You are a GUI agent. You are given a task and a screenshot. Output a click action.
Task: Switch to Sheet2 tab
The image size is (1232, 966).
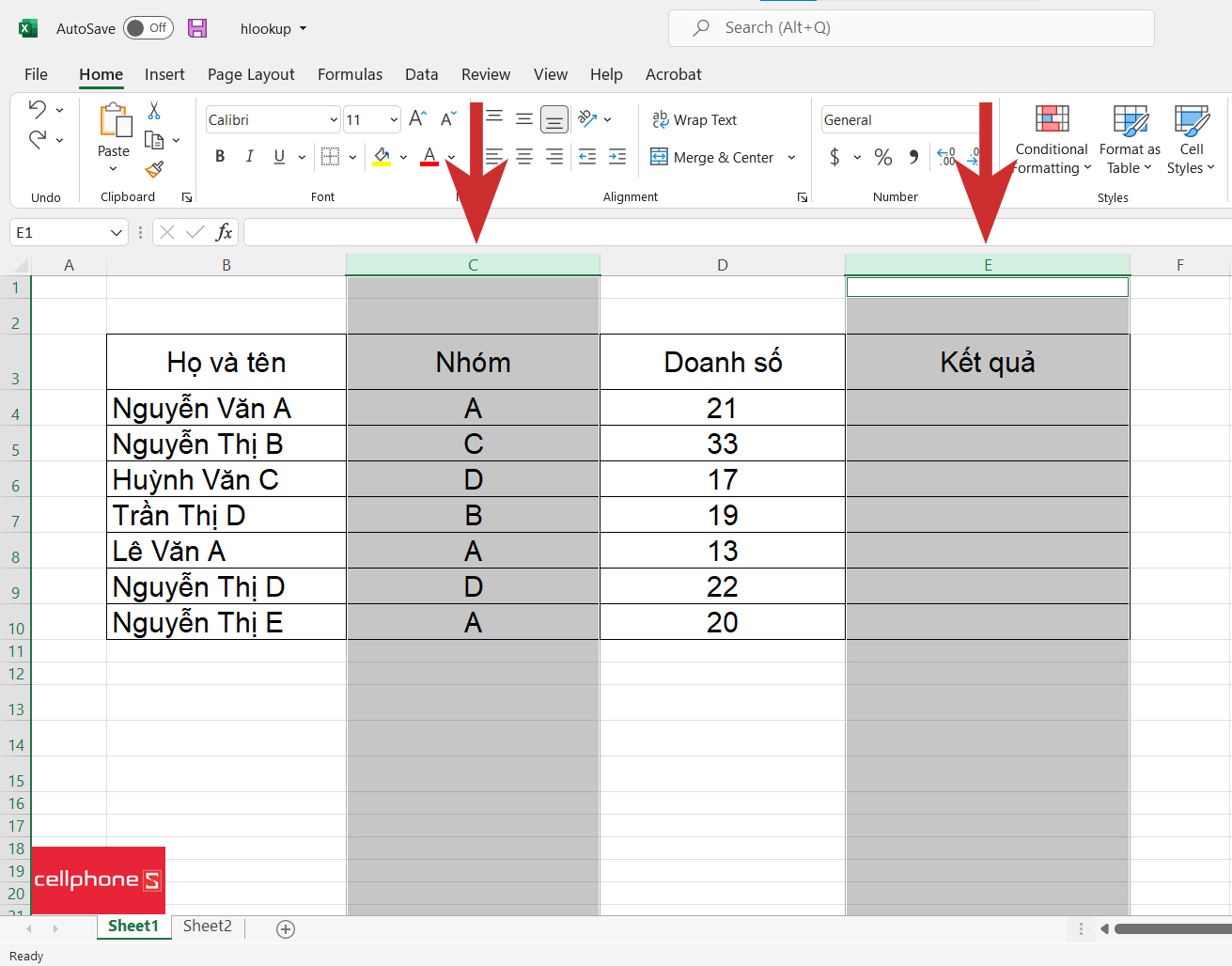[x=208, y=927]
